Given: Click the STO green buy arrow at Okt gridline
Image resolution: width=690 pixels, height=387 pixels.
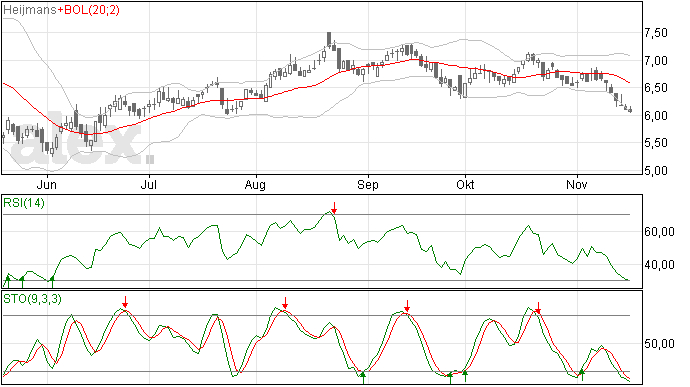Looking at the screenshot, I should (x=465, y=376).
